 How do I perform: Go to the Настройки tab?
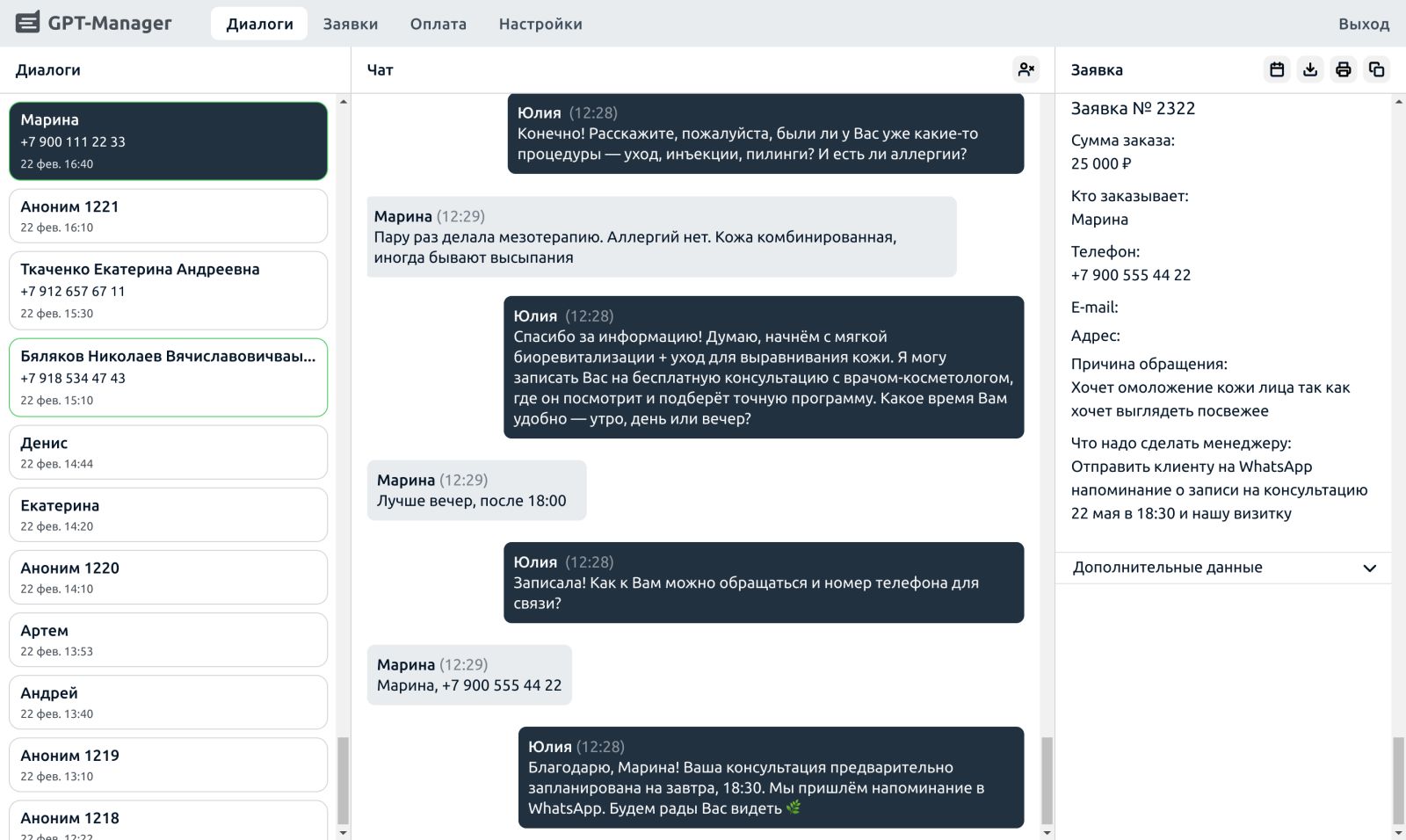pos(540,24)
